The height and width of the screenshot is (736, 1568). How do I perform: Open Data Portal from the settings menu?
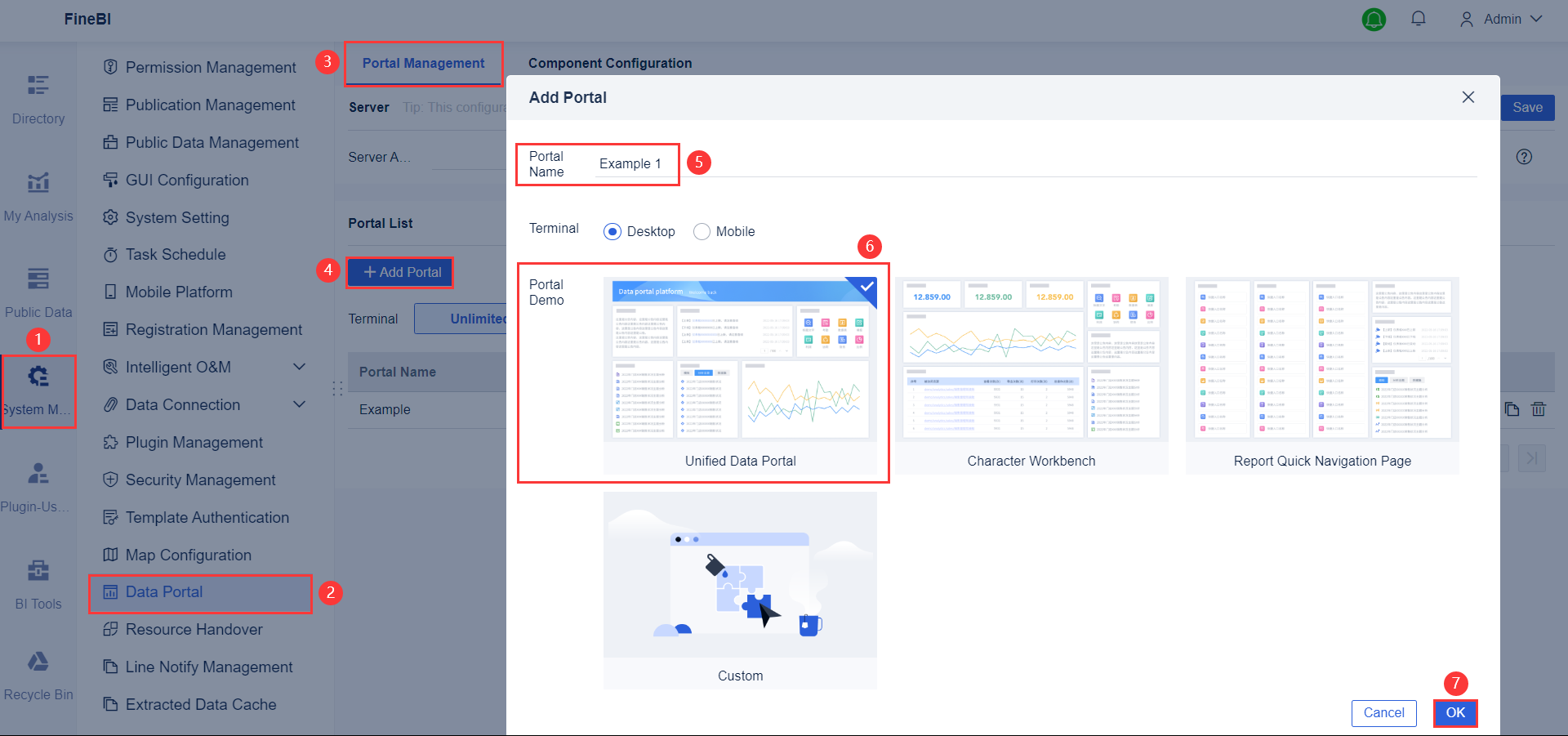pos(163,591)
